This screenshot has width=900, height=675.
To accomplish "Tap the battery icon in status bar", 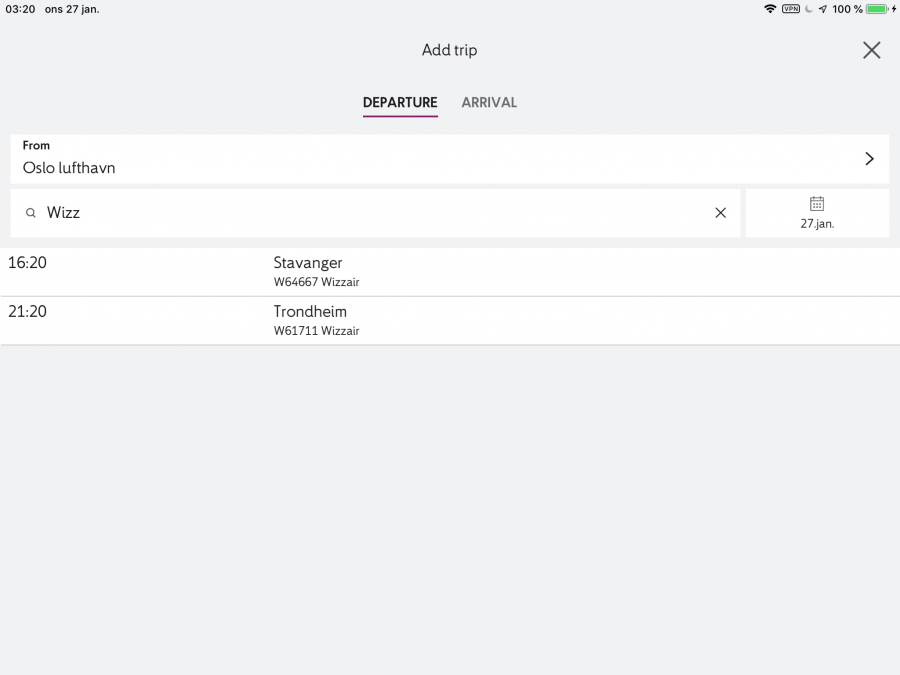I will 877,9.
